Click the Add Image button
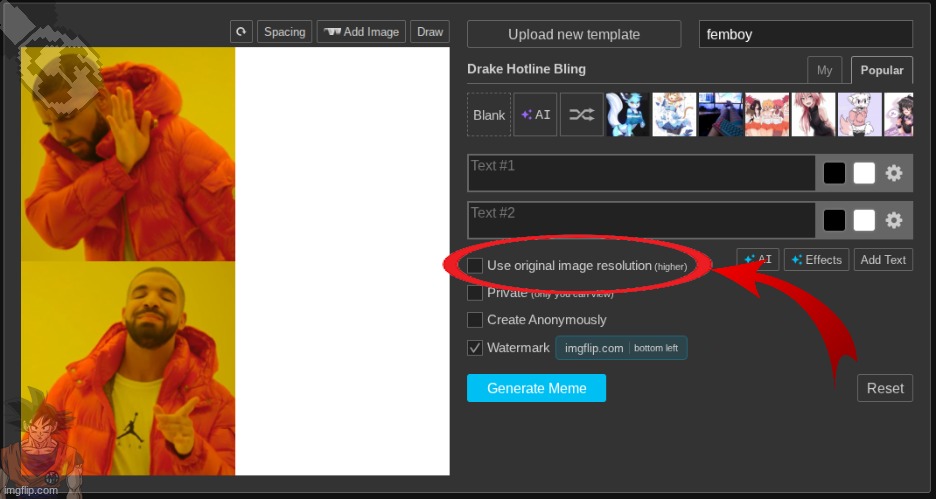The height and width of the screenshot is (499, 936). (x=361, y=32)
